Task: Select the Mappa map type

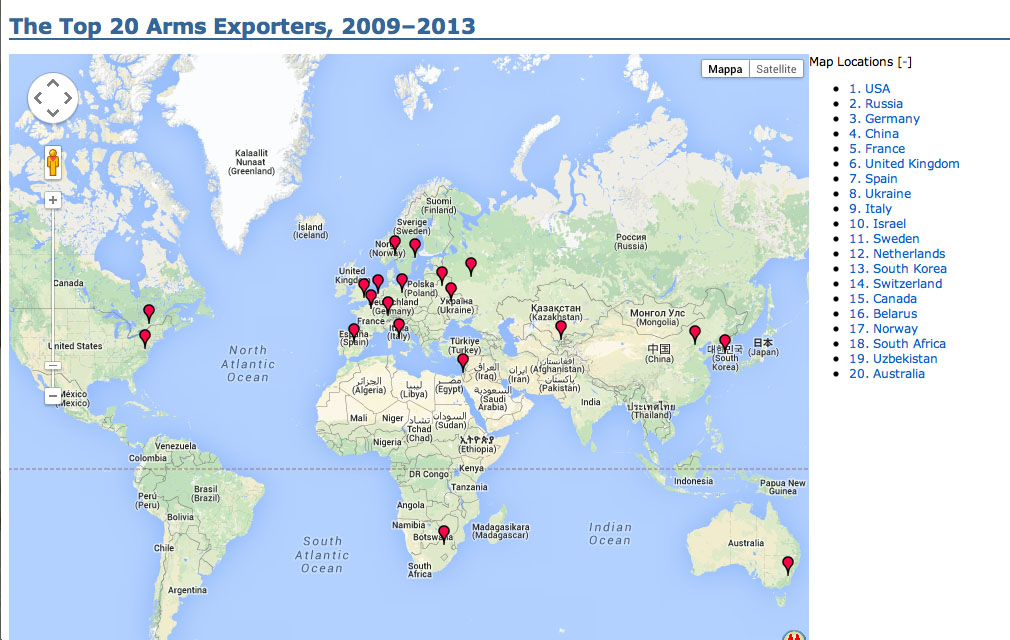Action: coord(725,69)
